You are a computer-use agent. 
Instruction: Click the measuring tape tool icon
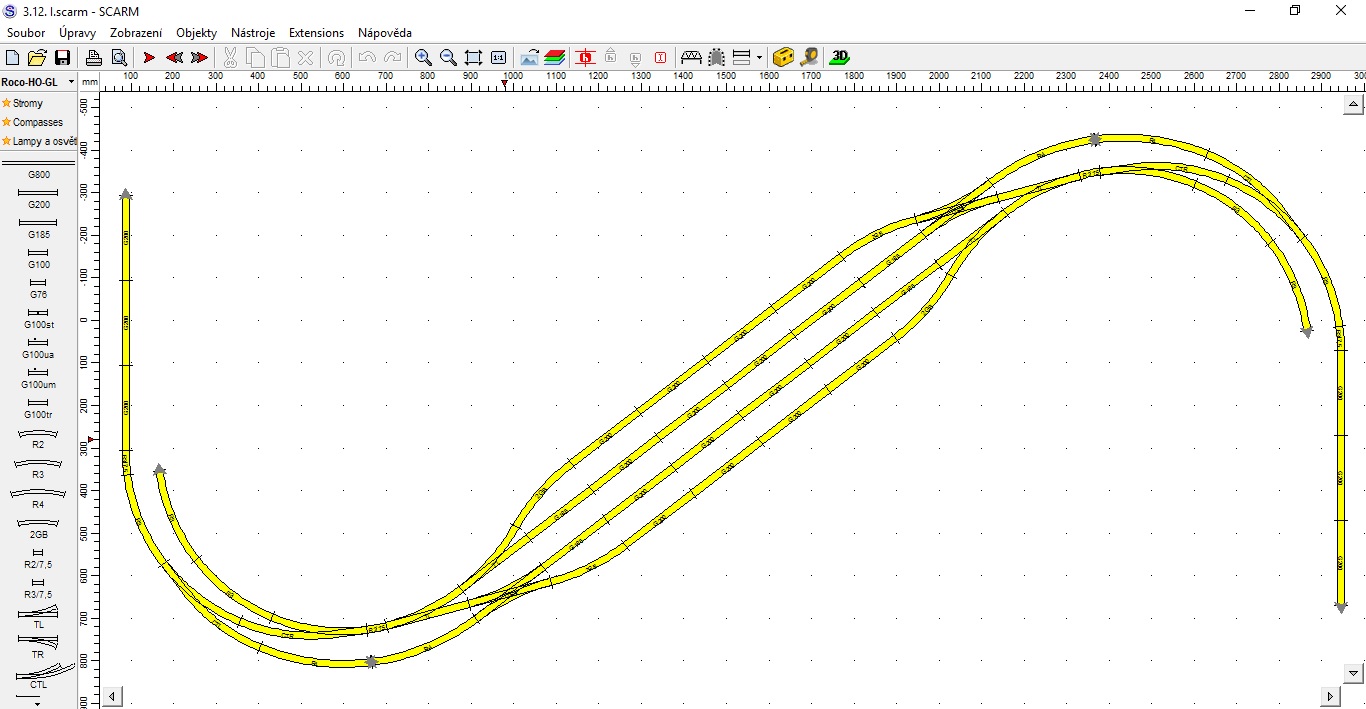pyautogui.click(x=809, y=58)
